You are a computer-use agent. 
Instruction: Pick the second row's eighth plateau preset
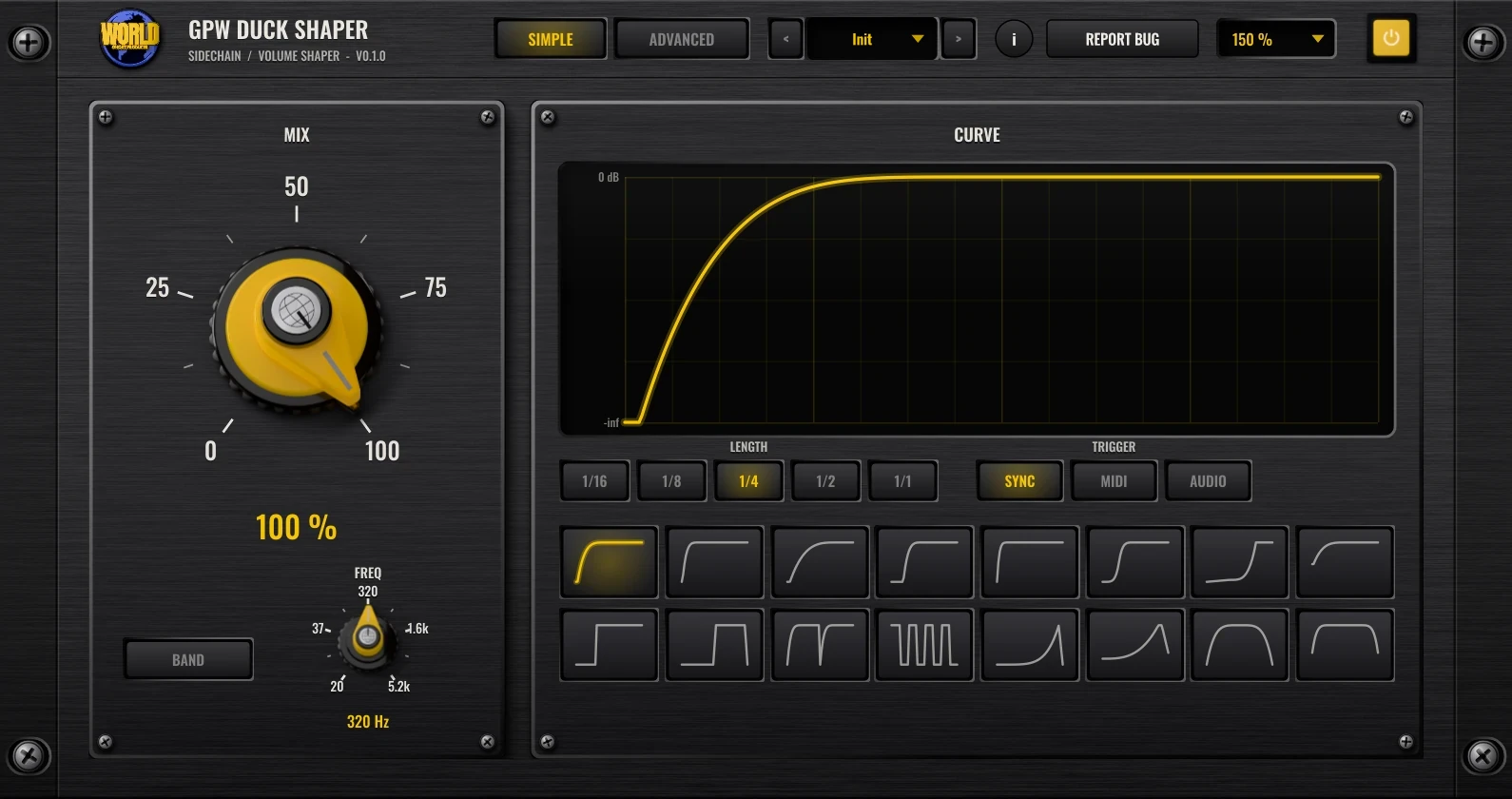(1346, 645)
